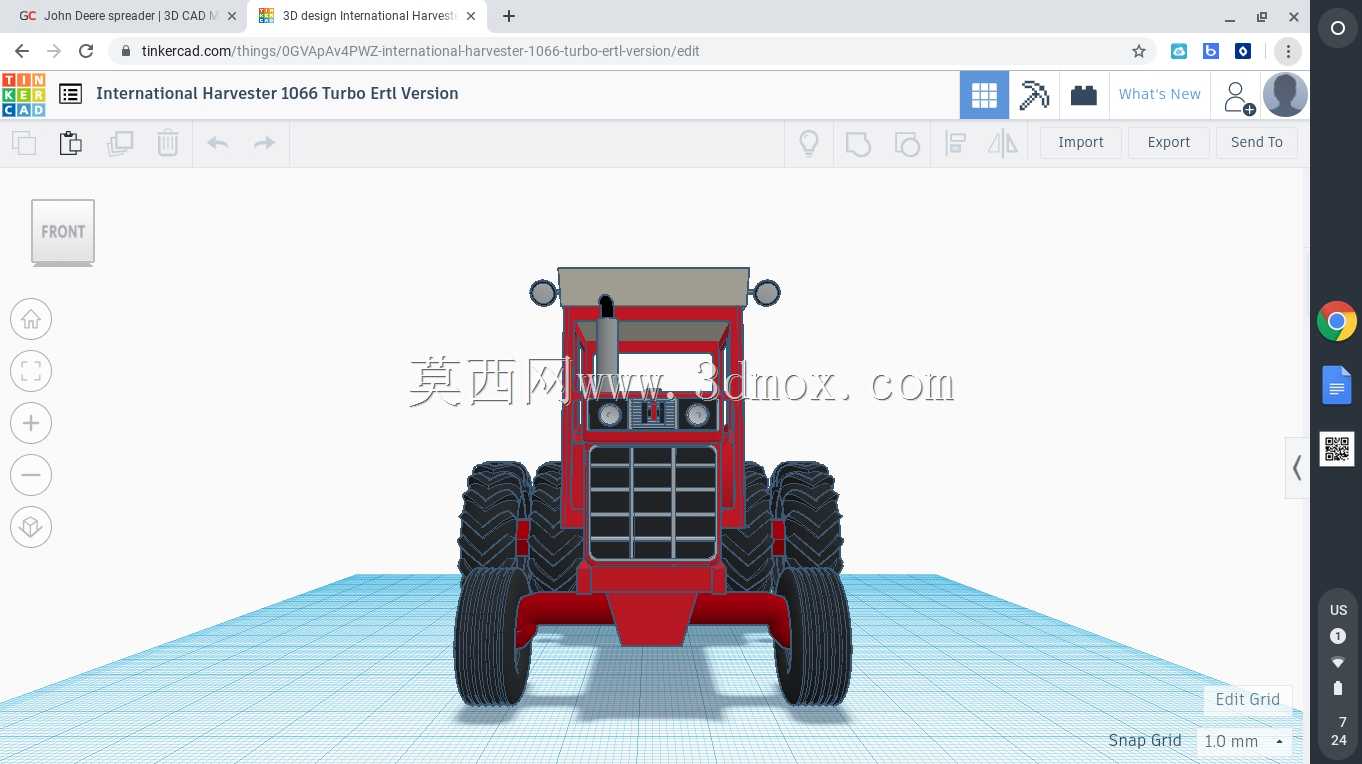Click the Ungroup shapes icon
Viewport: 1362px width, 764px height.
click(x=906, y=143)
